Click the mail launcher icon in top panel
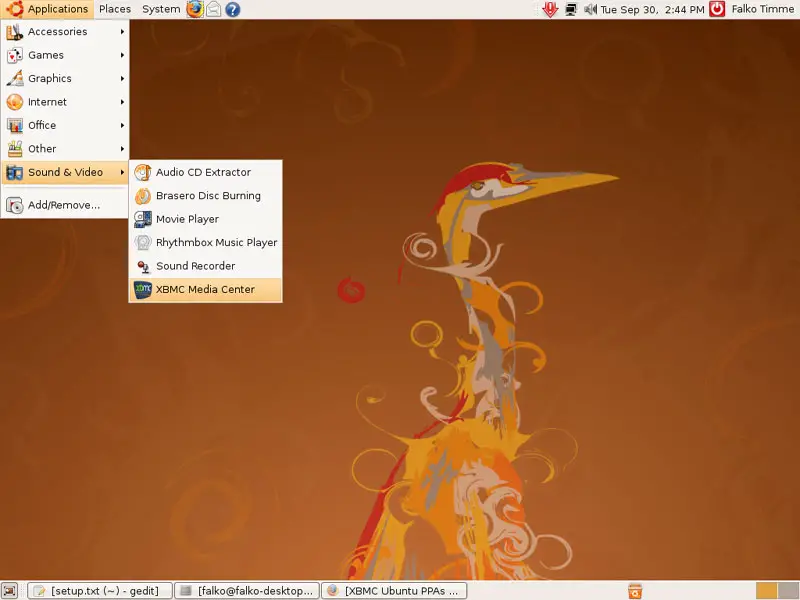The height and width of the screenshot is (600, 800). (213, 9)
